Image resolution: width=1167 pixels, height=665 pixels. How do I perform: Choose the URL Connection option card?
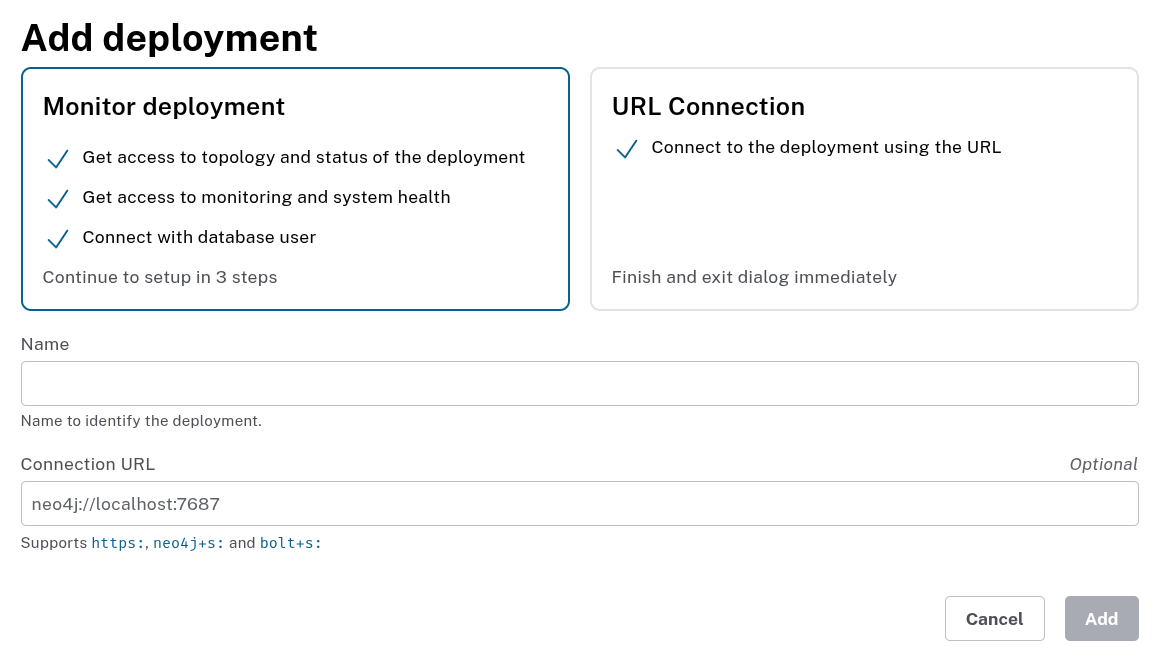864,189
